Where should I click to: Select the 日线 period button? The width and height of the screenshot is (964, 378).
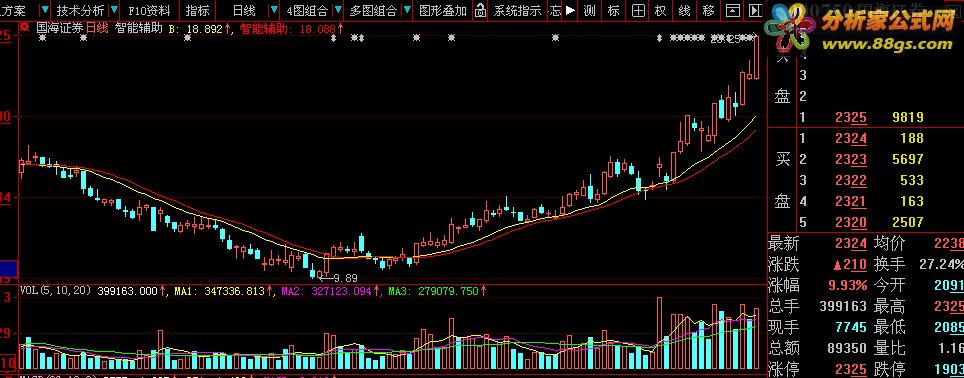tap(244, 10)
